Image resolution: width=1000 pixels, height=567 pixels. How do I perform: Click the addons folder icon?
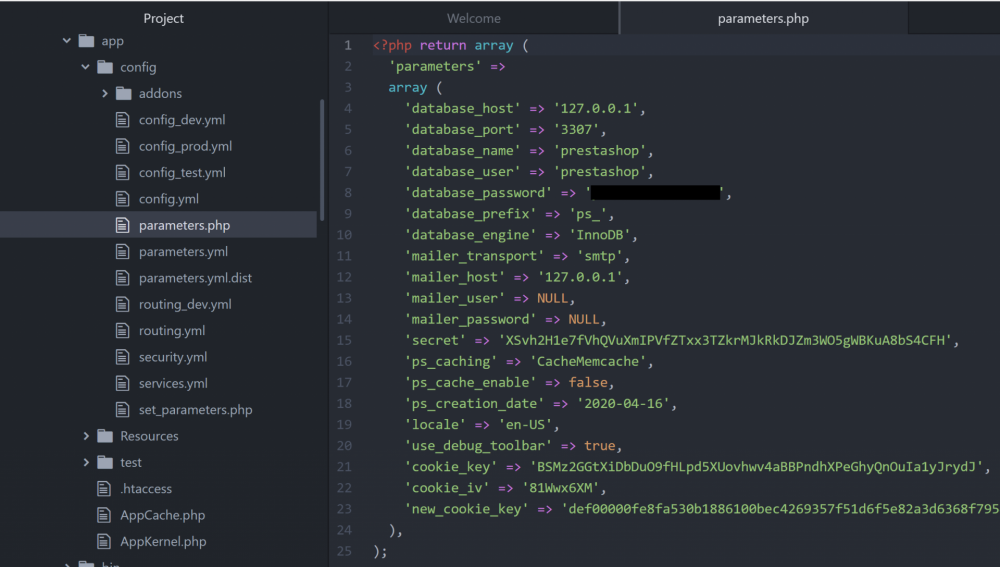click(x=124, y=94)
